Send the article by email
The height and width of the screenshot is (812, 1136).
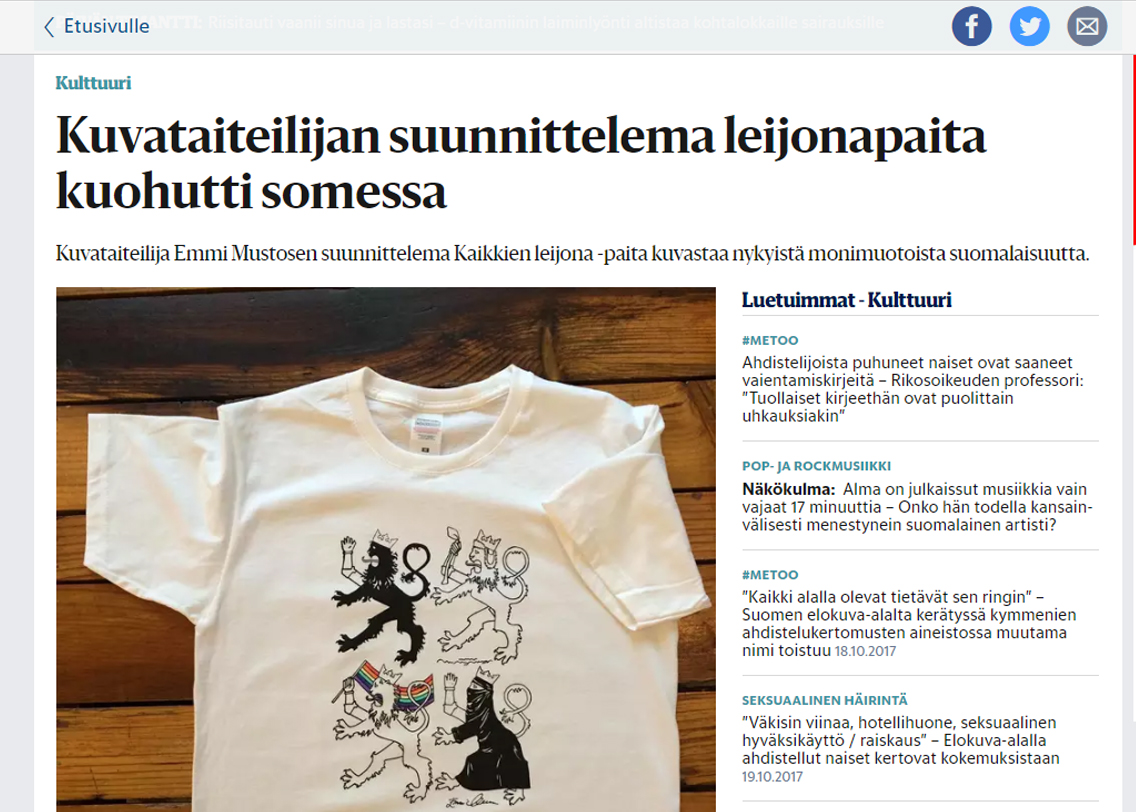coord(1087,26)
